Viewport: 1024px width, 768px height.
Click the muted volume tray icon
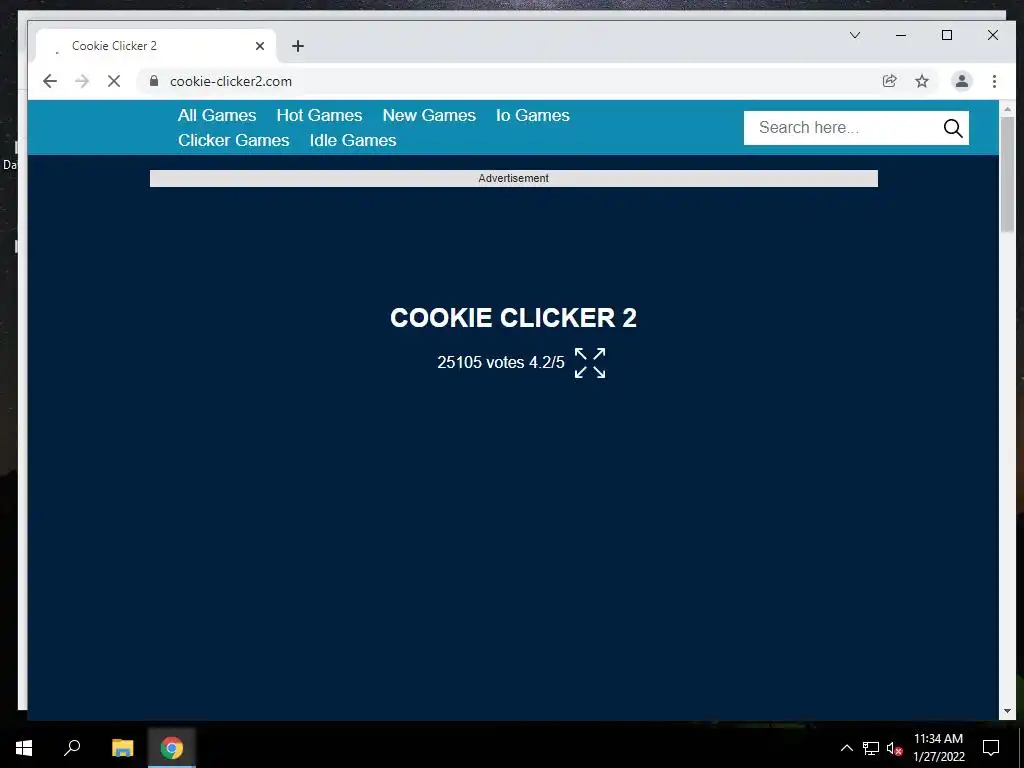(x=894, y=748)
